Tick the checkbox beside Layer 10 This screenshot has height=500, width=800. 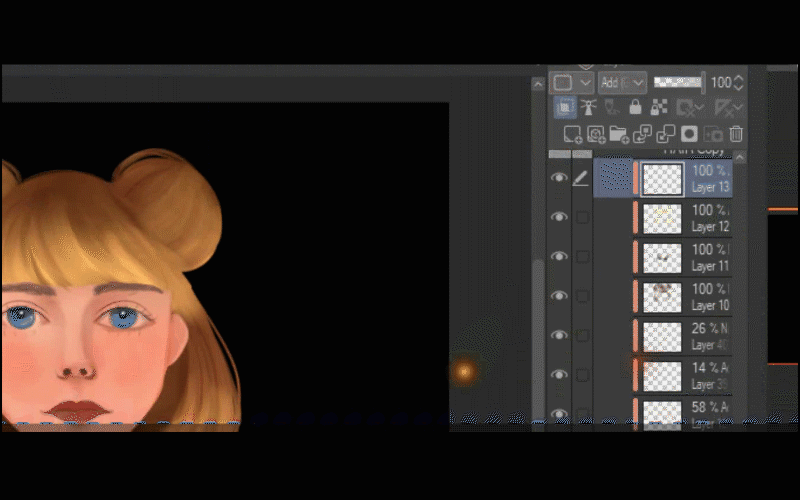point(582,296)
